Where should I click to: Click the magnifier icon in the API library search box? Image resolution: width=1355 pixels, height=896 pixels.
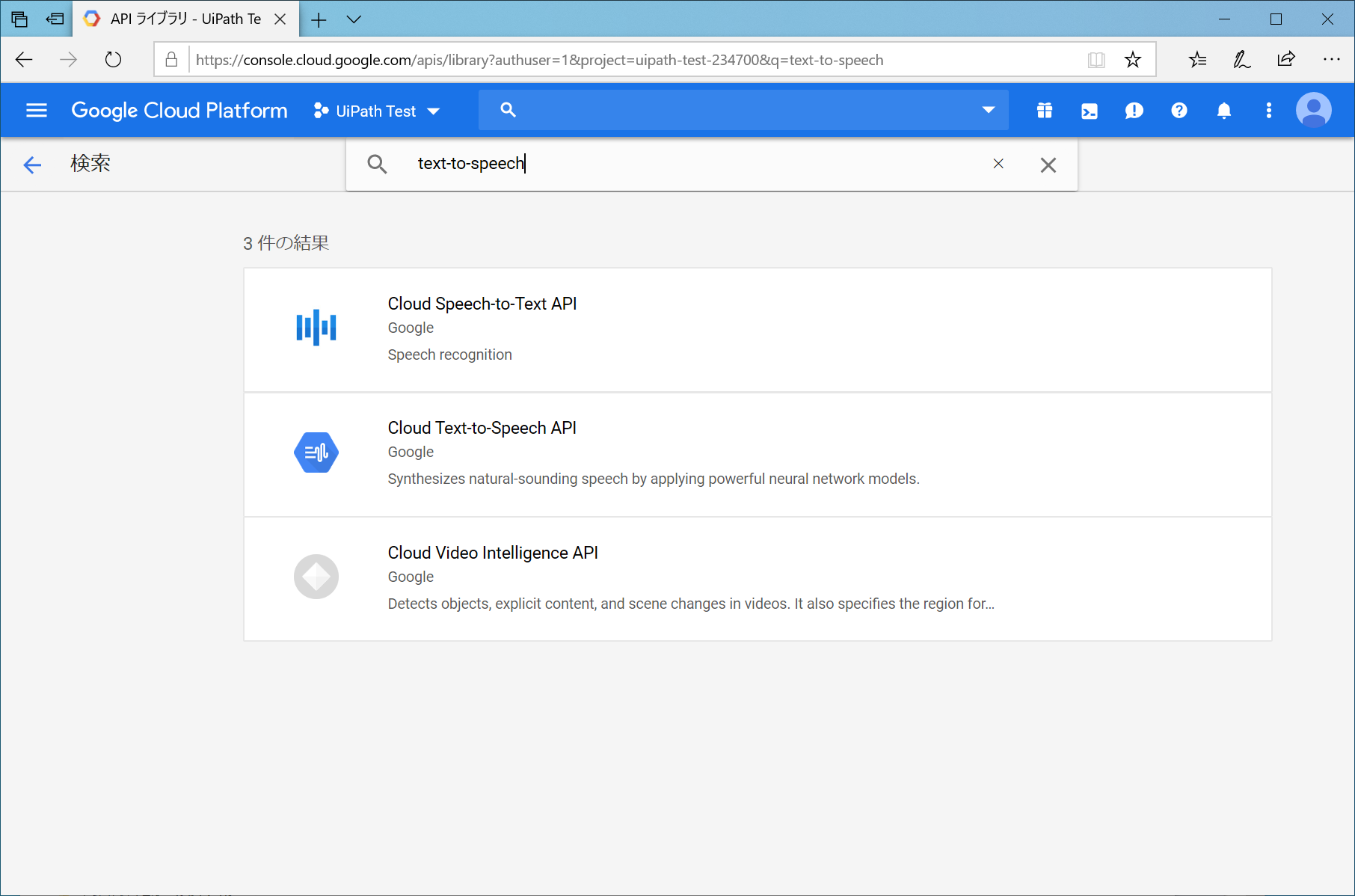378,164
